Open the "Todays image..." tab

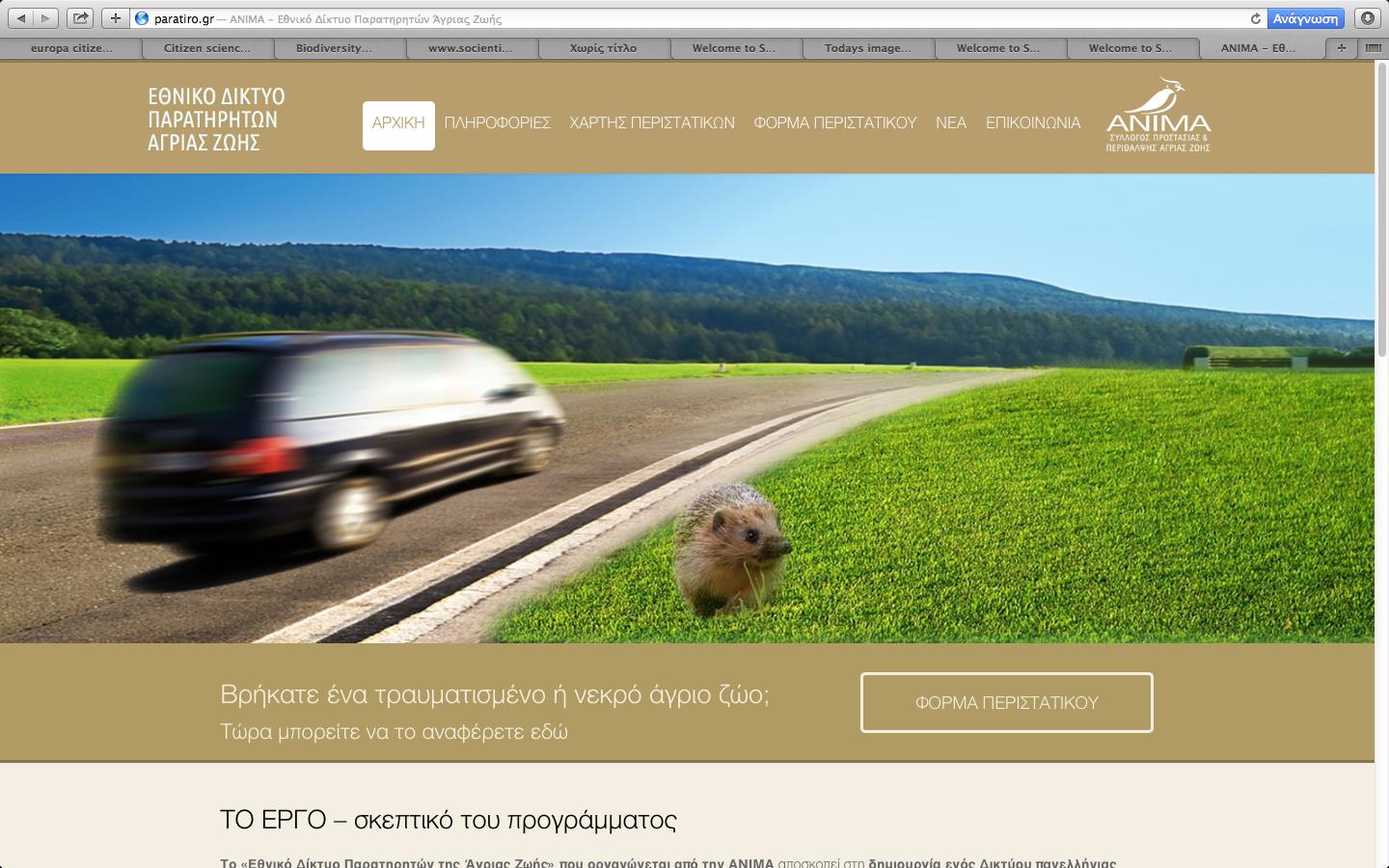(868, 48)
